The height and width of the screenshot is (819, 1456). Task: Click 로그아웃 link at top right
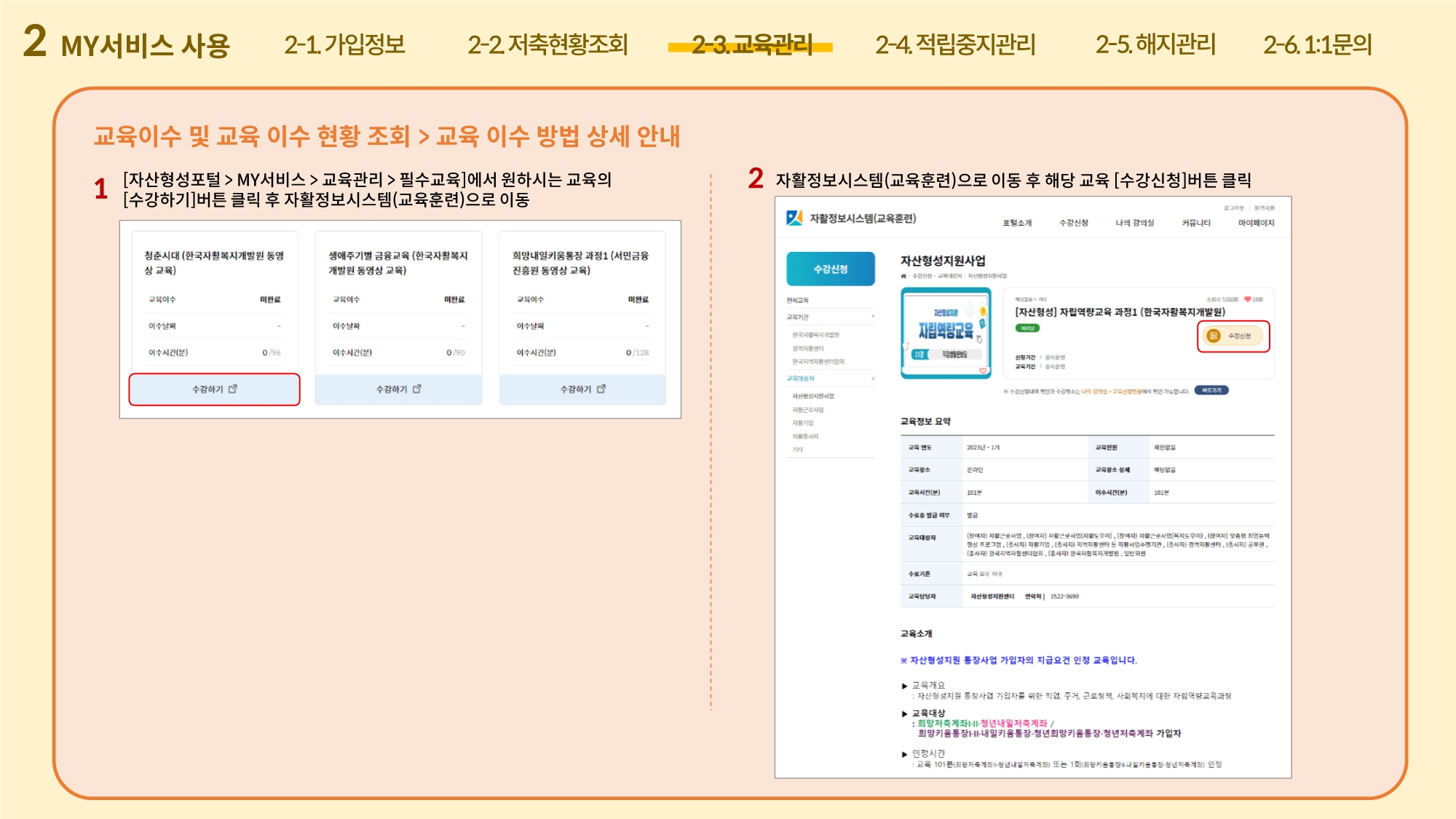point(1234,208)
